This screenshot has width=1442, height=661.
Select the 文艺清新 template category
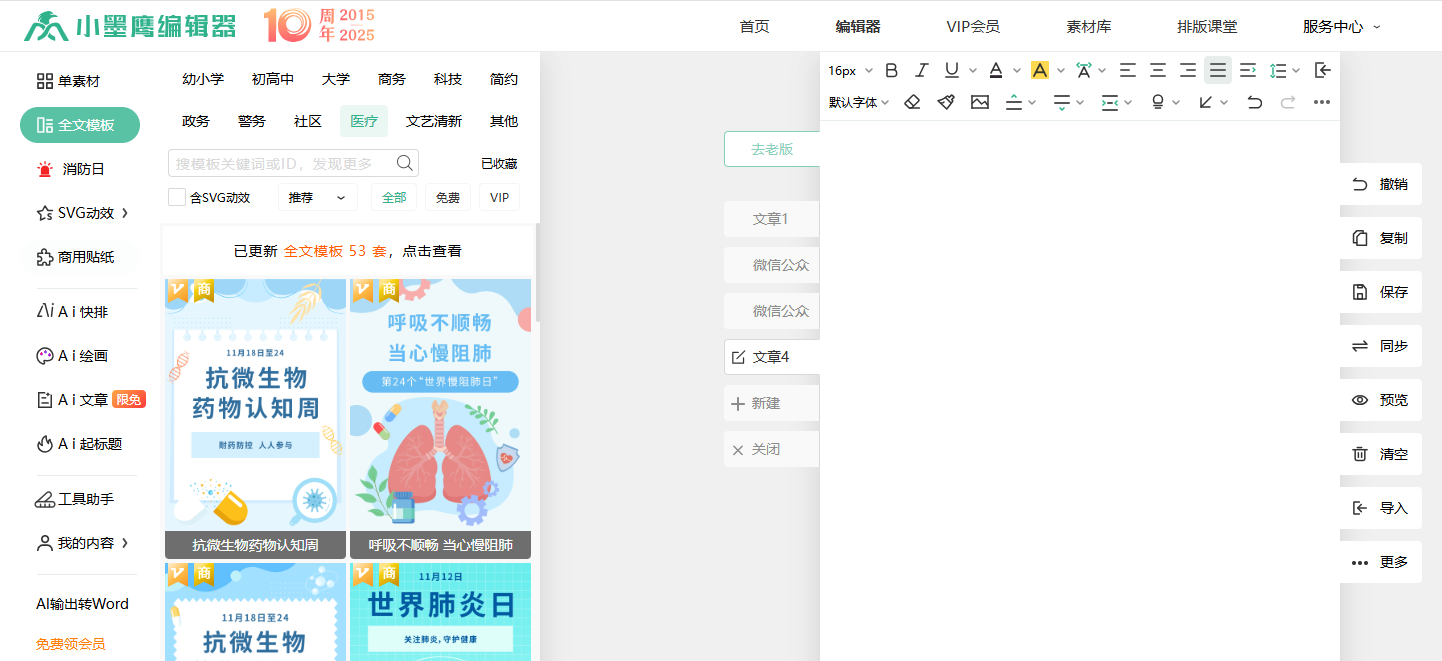[x=434, y=121]
